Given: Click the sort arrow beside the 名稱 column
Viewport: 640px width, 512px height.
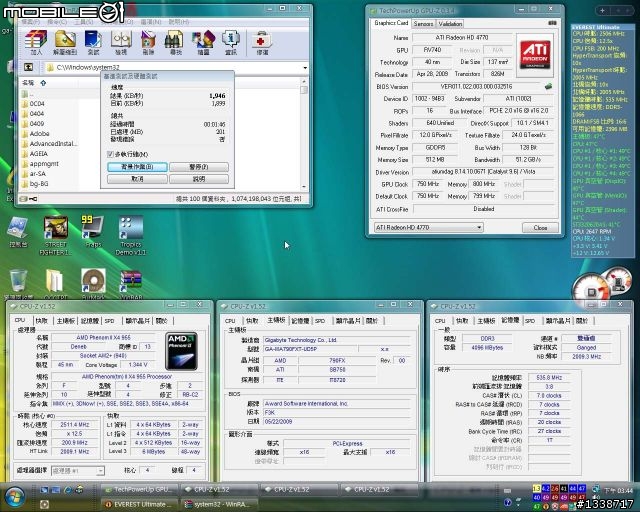Looking at the screenshot, I should (x=43, y=83).
